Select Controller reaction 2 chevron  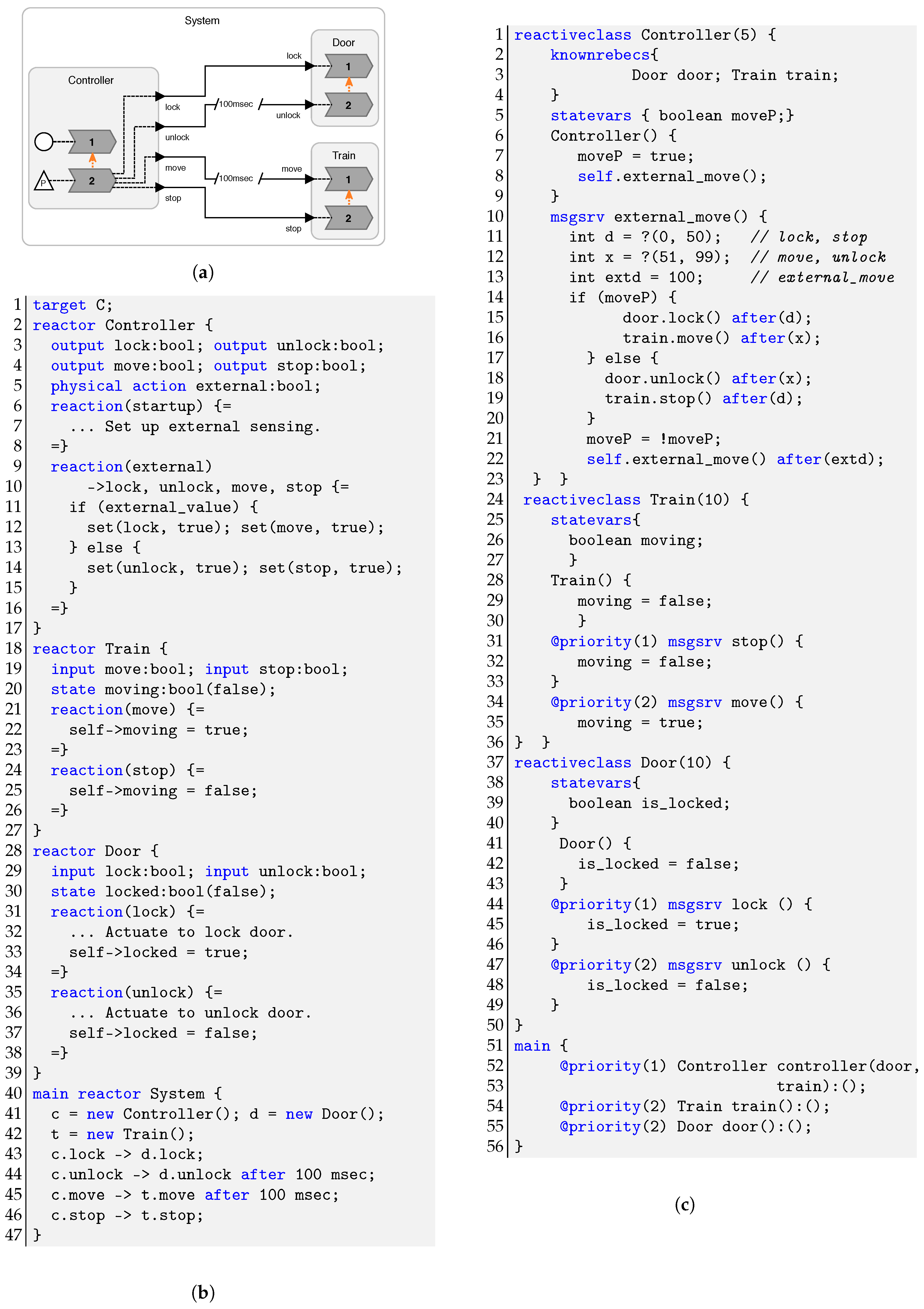92,181
